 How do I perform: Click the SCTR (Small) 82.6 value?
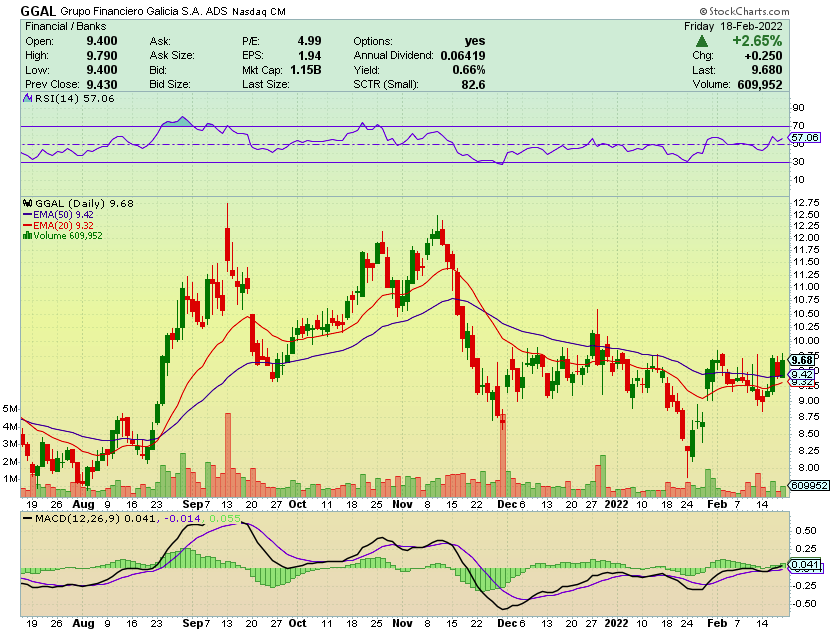[x=469, y=85]
